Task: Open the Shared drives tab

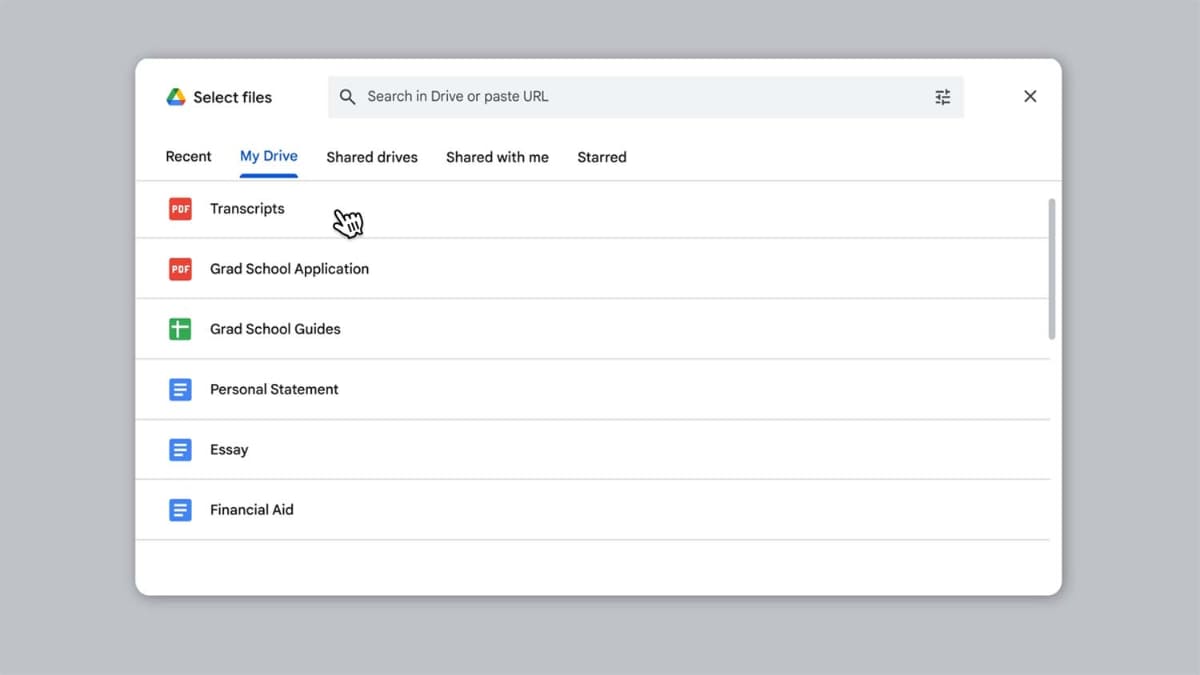Action: (x=372, y=157)
